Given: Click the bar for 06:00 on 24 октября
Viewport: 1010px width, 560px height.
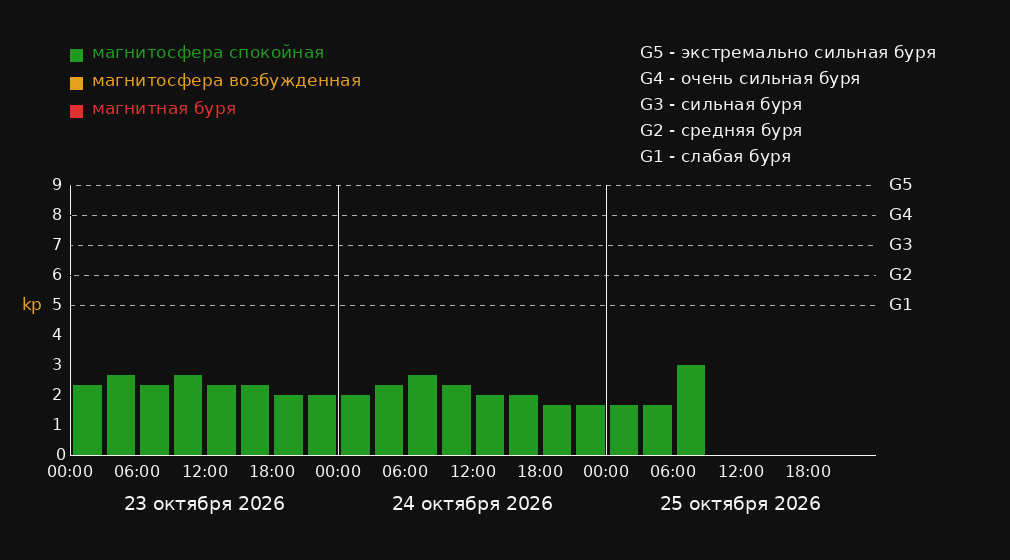Looking at the screenshot, I should point(423,415).
